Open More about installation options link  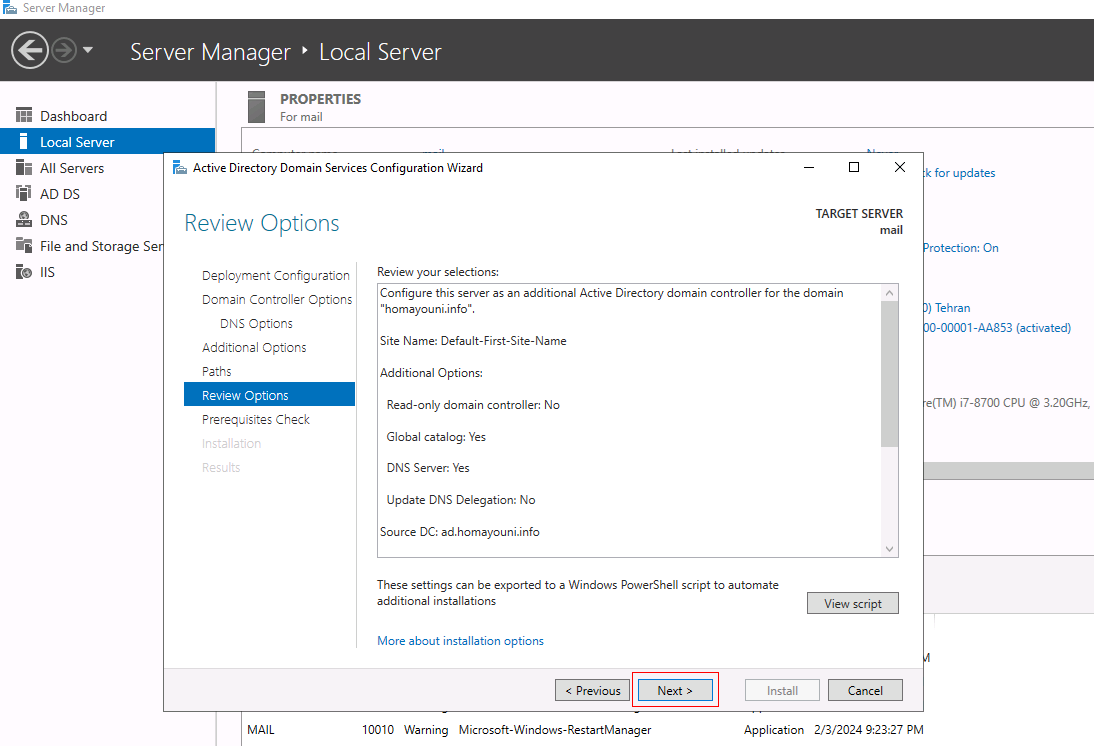[x=460, y=641]
